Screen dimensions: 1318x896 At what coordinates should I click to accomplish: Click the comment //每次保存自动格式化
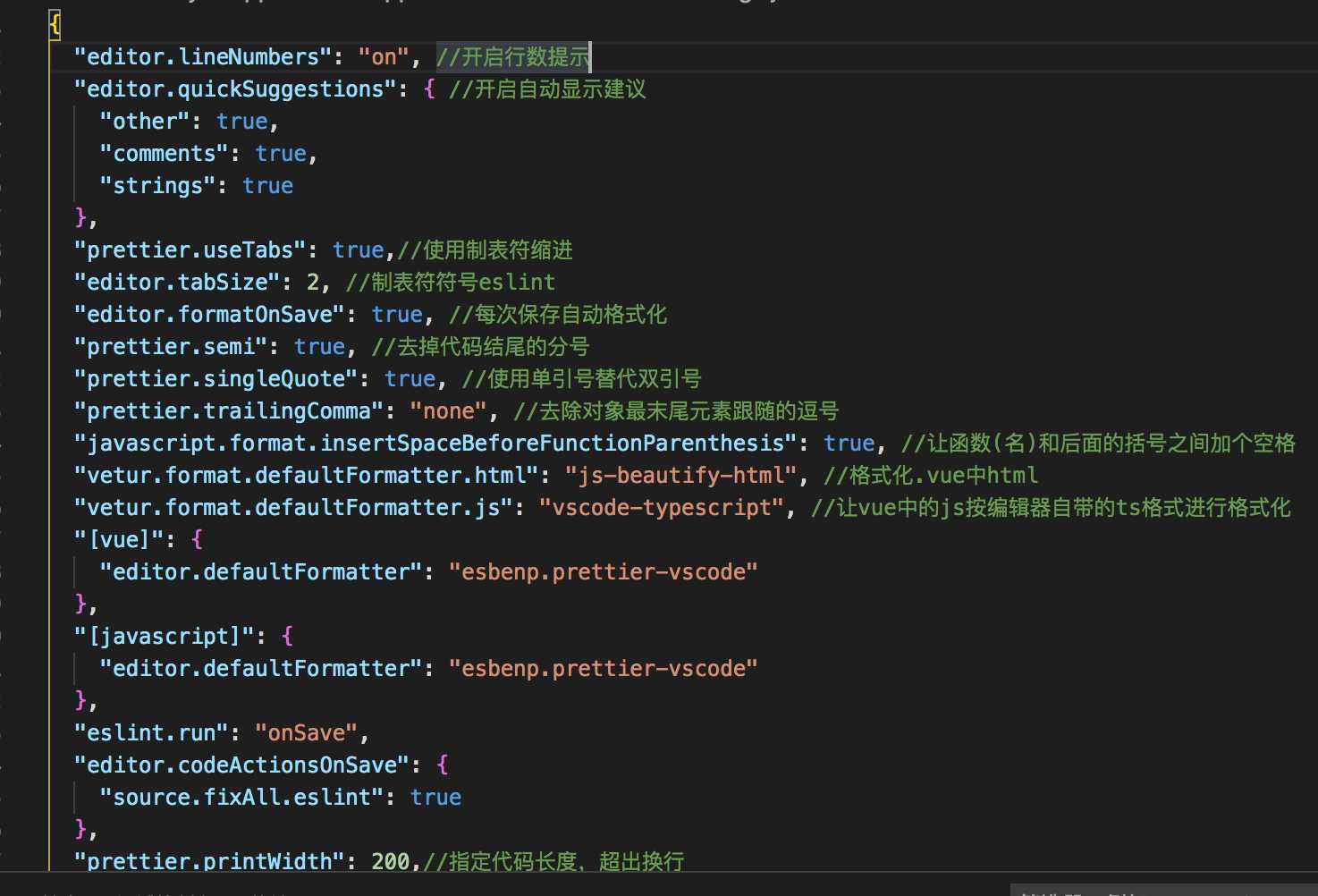coord(558,315)
